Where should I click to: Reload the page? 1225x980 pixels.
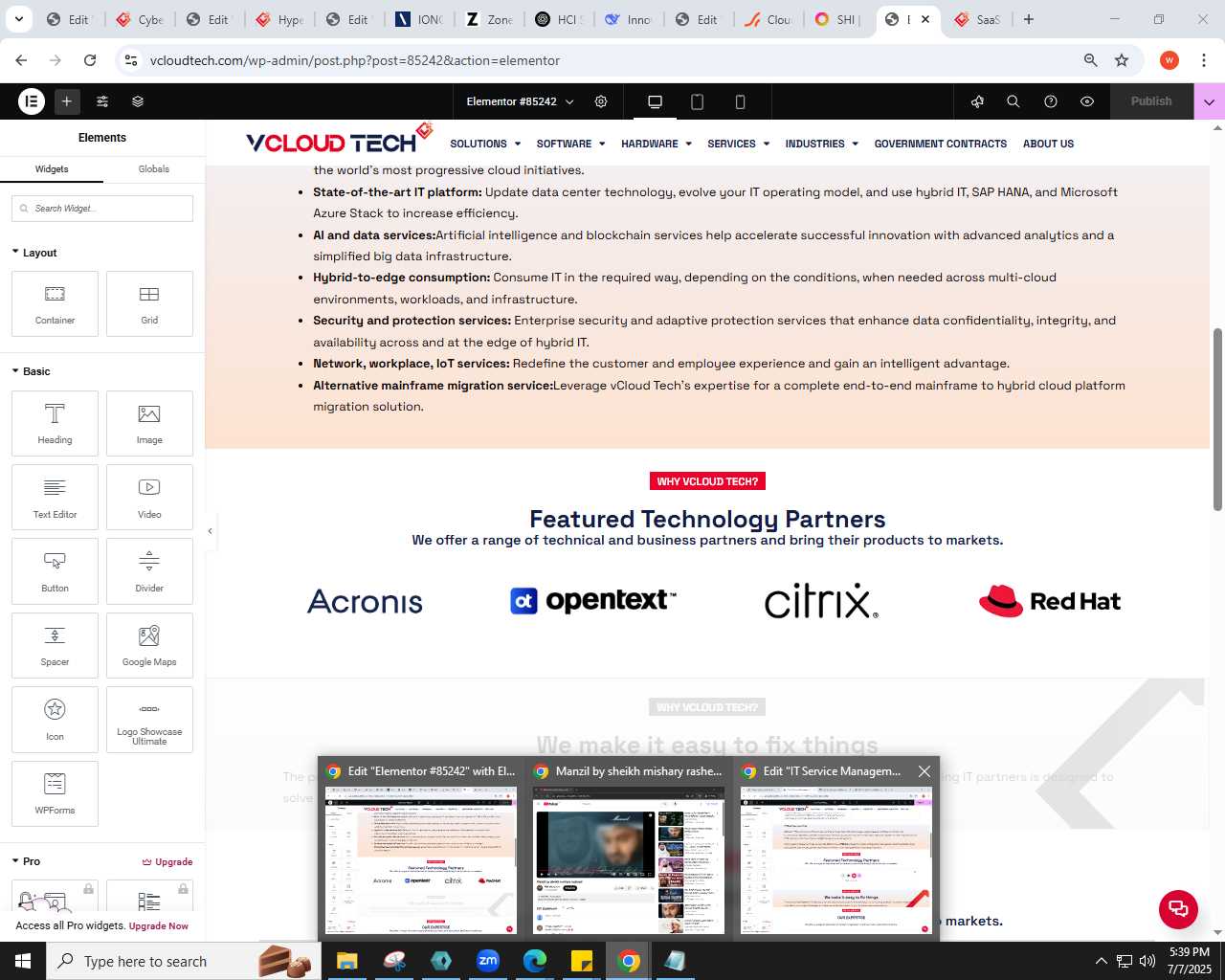point(90,60)
